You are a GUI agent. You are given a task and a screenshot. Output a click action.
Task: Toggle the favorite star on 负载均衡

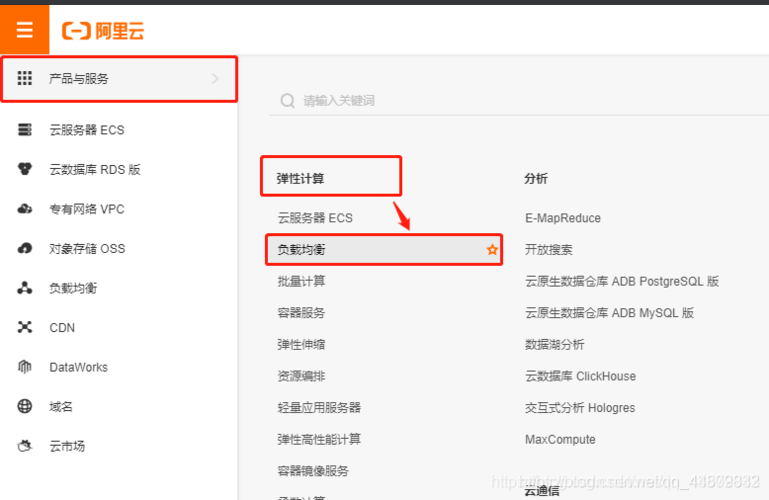tap(492, 250)
